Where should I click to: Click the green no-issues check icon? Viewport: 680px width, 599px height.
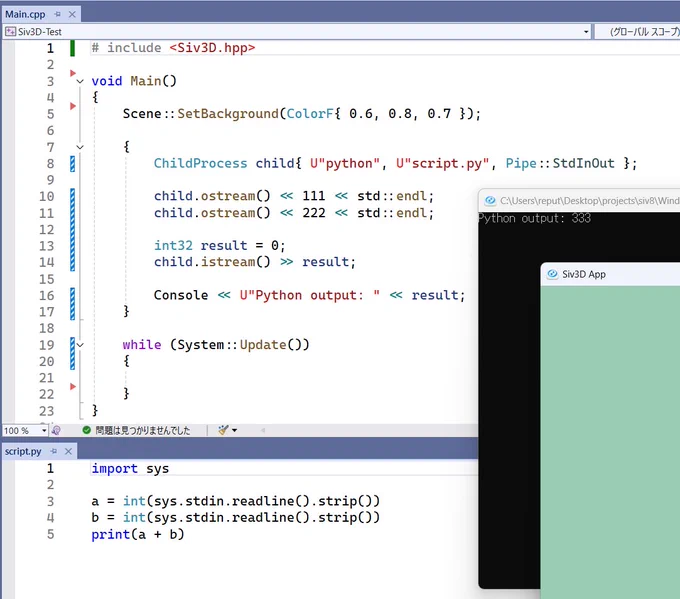click(86, 430)
